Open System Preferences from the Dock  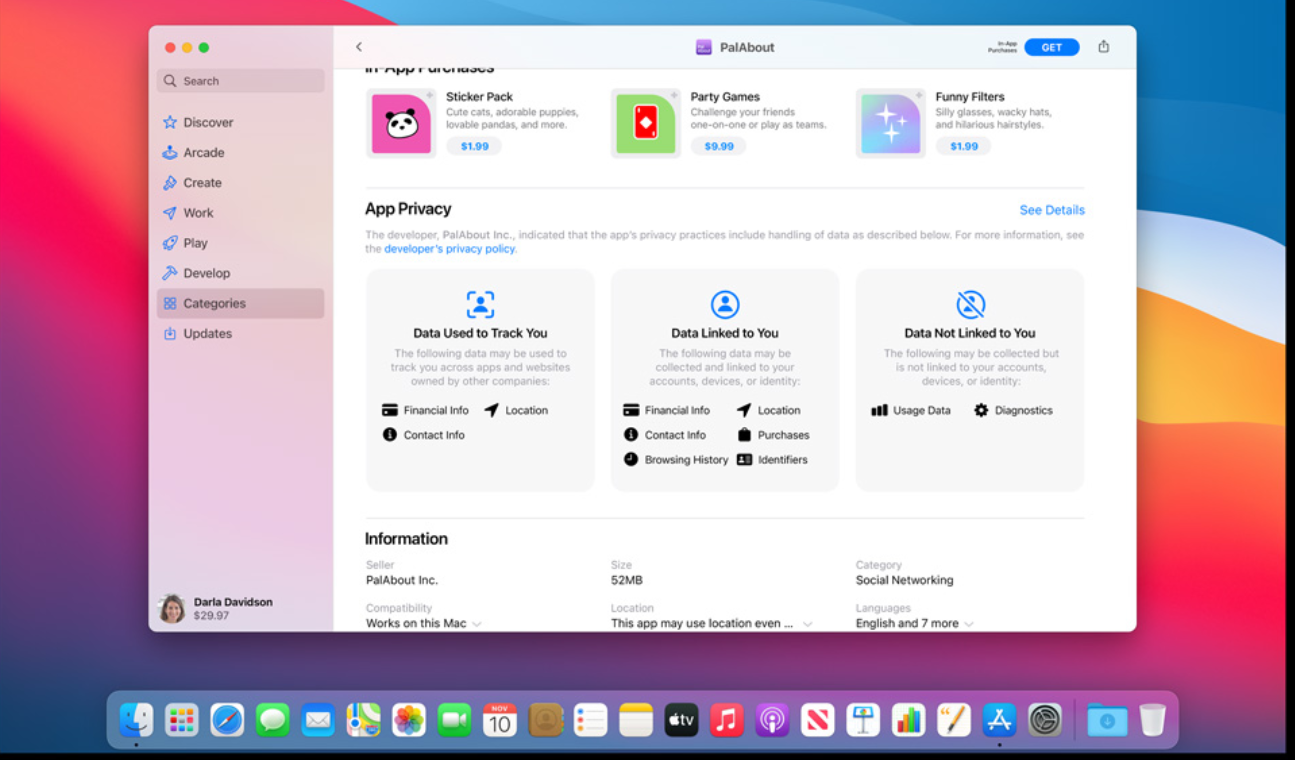[x=1045, y=719]
